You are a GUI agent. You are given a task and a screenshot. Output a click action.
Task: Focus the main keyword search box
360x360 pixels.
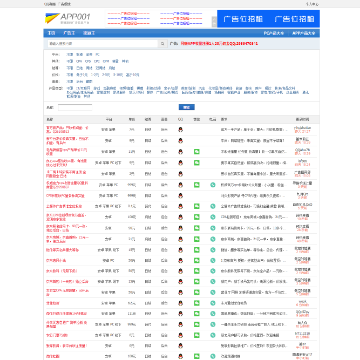coord(102,44)
